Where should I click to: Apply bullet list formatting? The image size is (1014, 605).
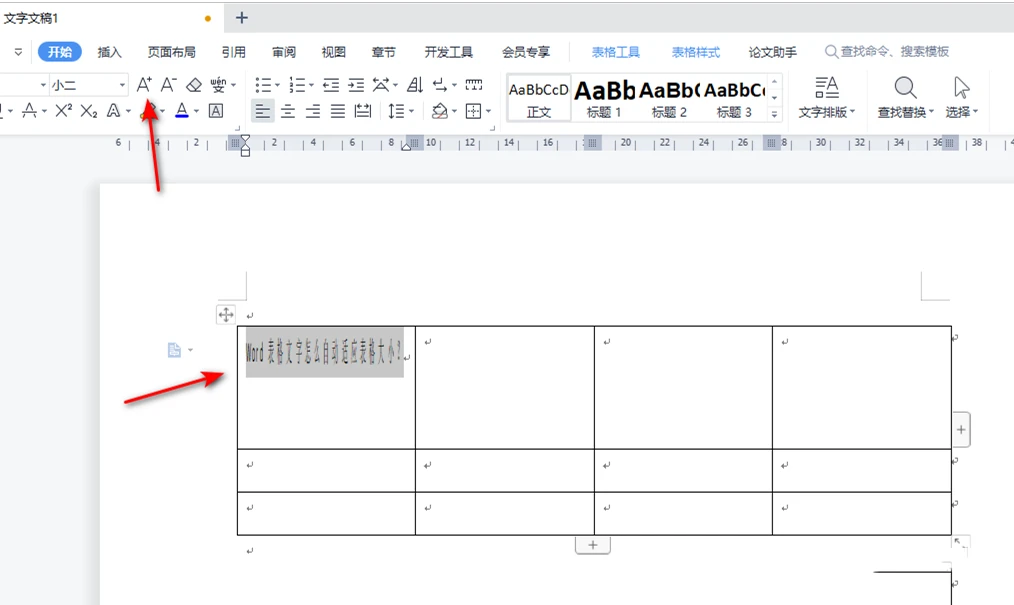[x=263, y=85]
